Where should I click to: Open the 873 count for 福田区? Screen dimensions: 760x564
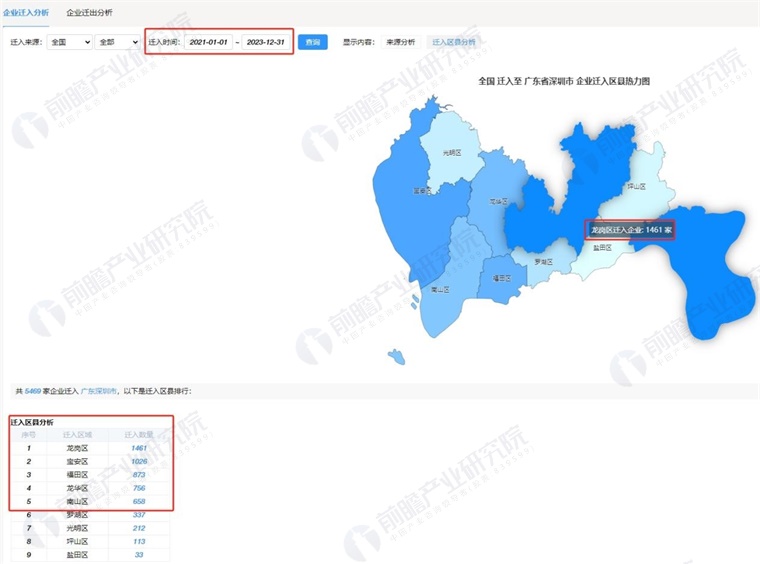point(139,475)
